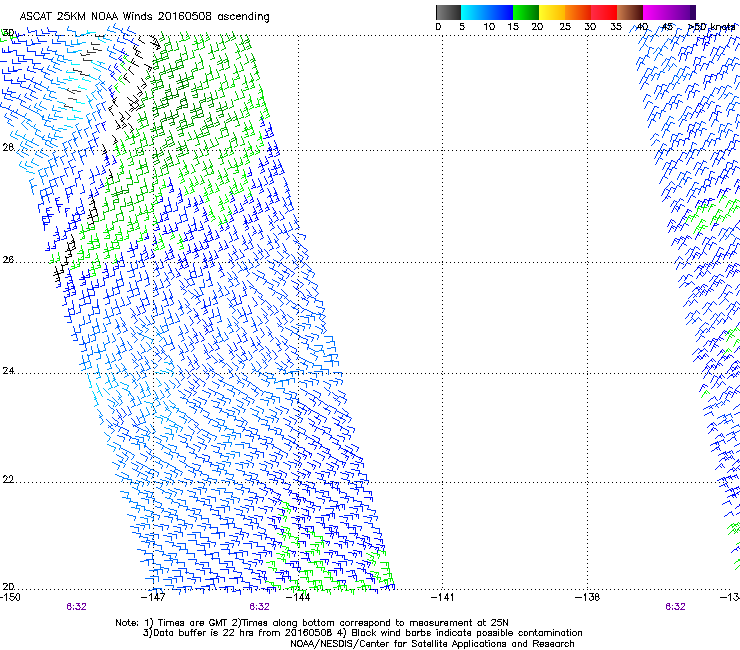The width and height of the screenshot is (740, 650).
Task: Click the latitude label '24'
Action: (8, 371)
